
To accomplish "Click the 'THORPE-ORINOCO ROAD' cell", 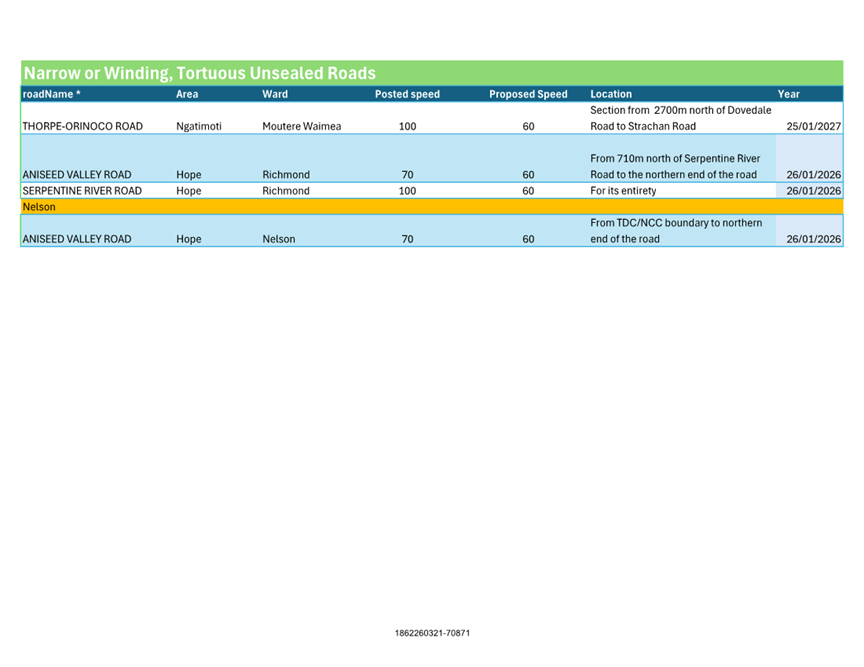I will pyautogui.click(x=82, y=126).
